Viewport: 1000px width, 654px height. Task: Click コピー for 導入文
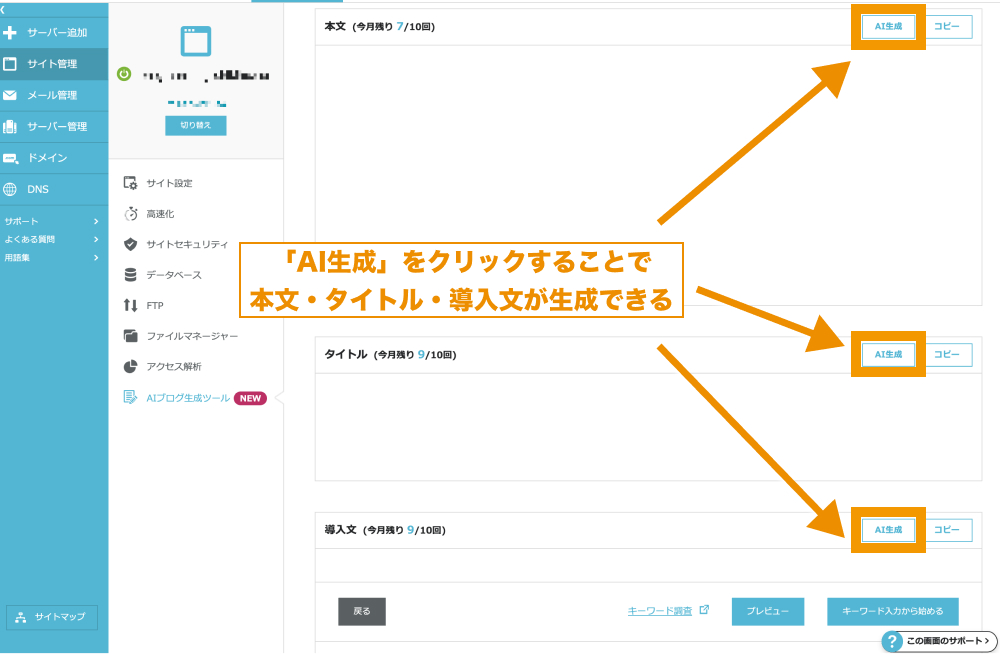click(x=946, y=530)
